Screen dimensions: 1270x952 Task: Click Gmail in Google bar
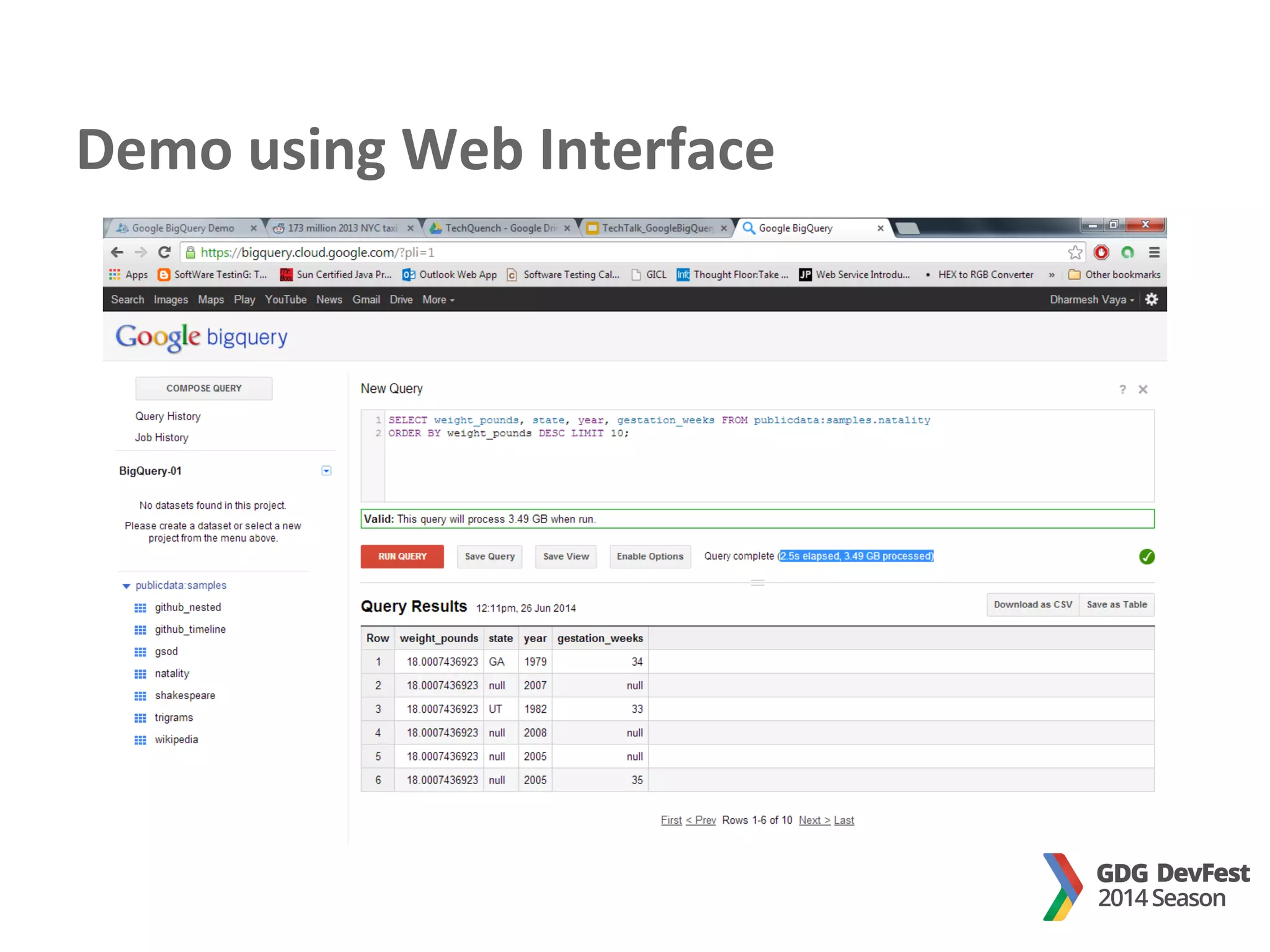[366, 299]
